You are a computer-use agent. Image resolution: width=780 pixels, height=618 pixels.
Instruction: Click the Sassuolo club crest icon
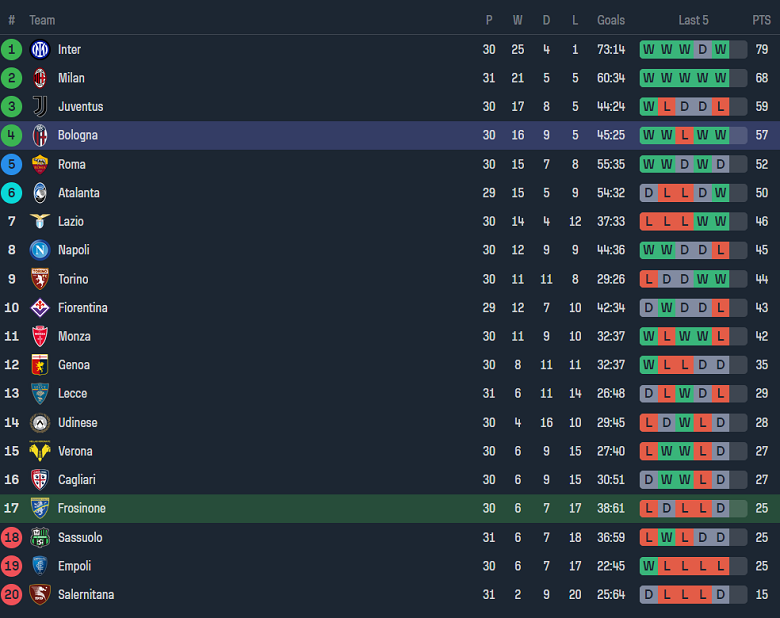pos(40,538)
